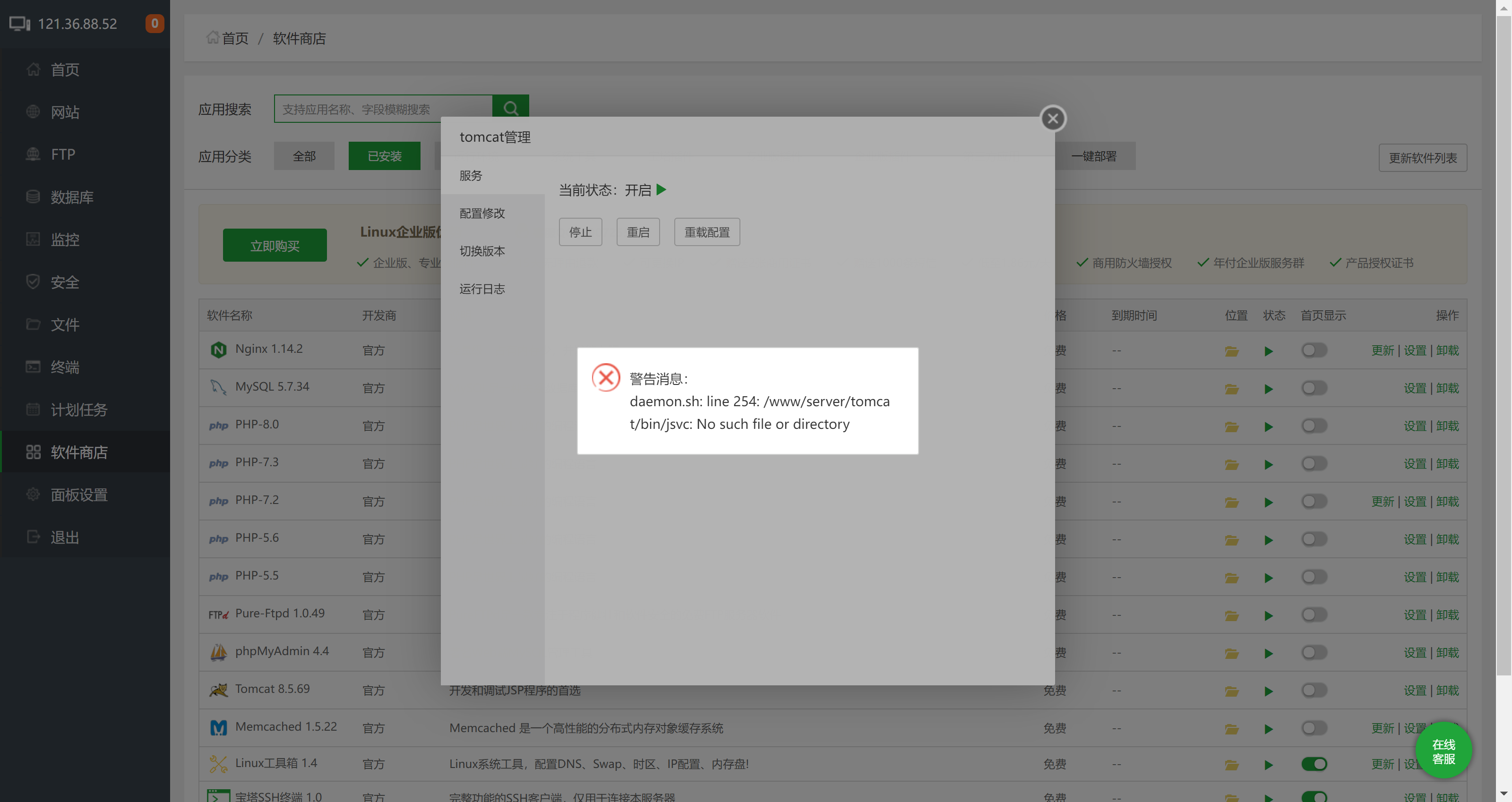Screen dimensions: 1512x802
Task: Open the 配置修改 tab of tomcat管理
Action: point(481,213)
